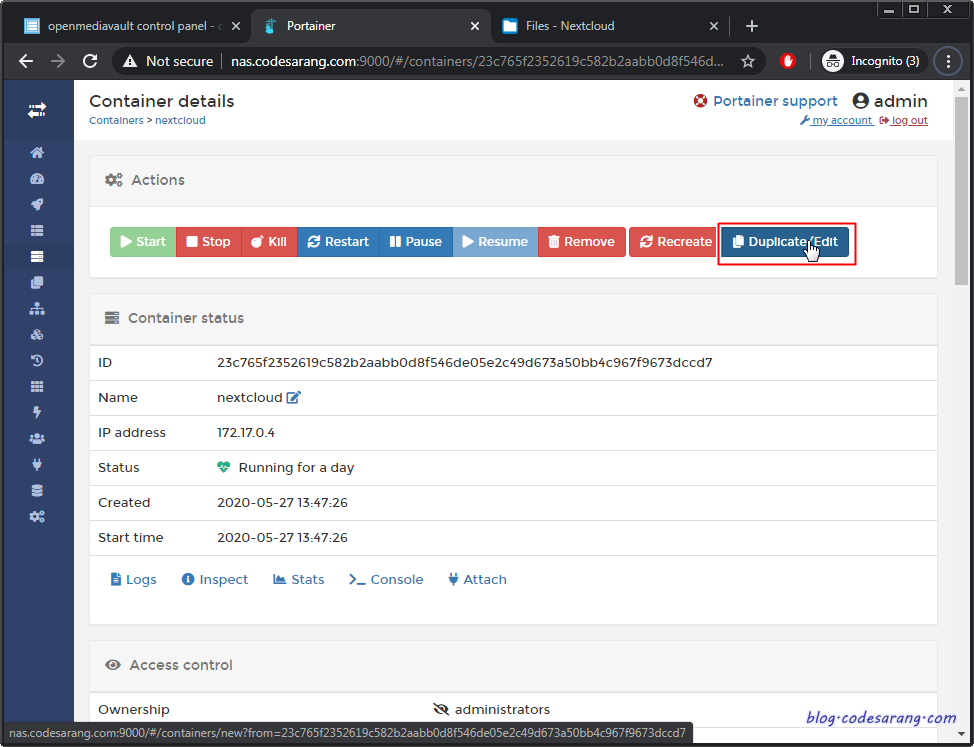Open Host grid icon in sidebar
The image size is (974, 747).
coord(37,387)
